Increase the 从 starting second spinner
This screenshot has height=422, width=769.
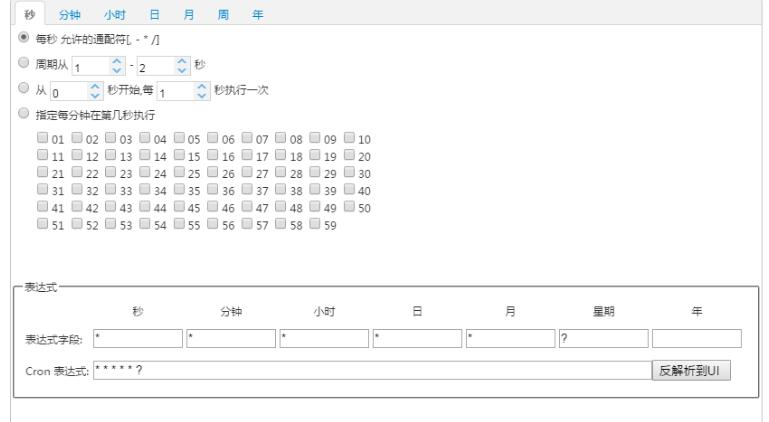[95, 87]
